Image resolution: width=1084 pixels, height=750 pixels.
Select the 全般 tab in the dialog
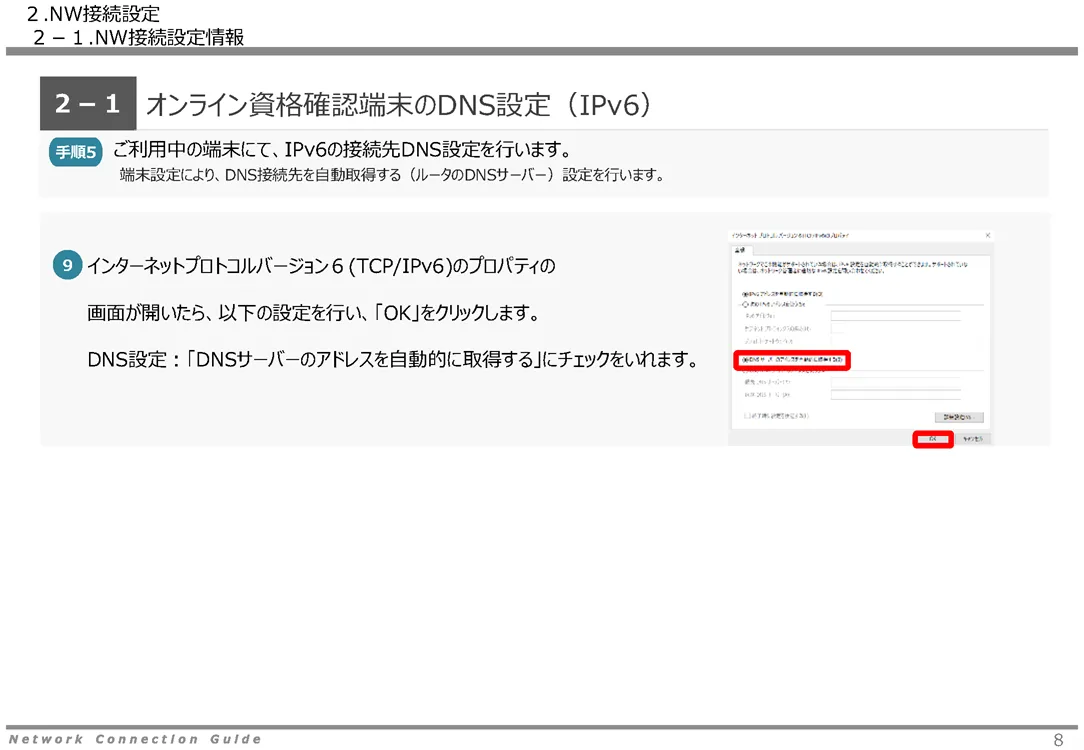[741, 249]
